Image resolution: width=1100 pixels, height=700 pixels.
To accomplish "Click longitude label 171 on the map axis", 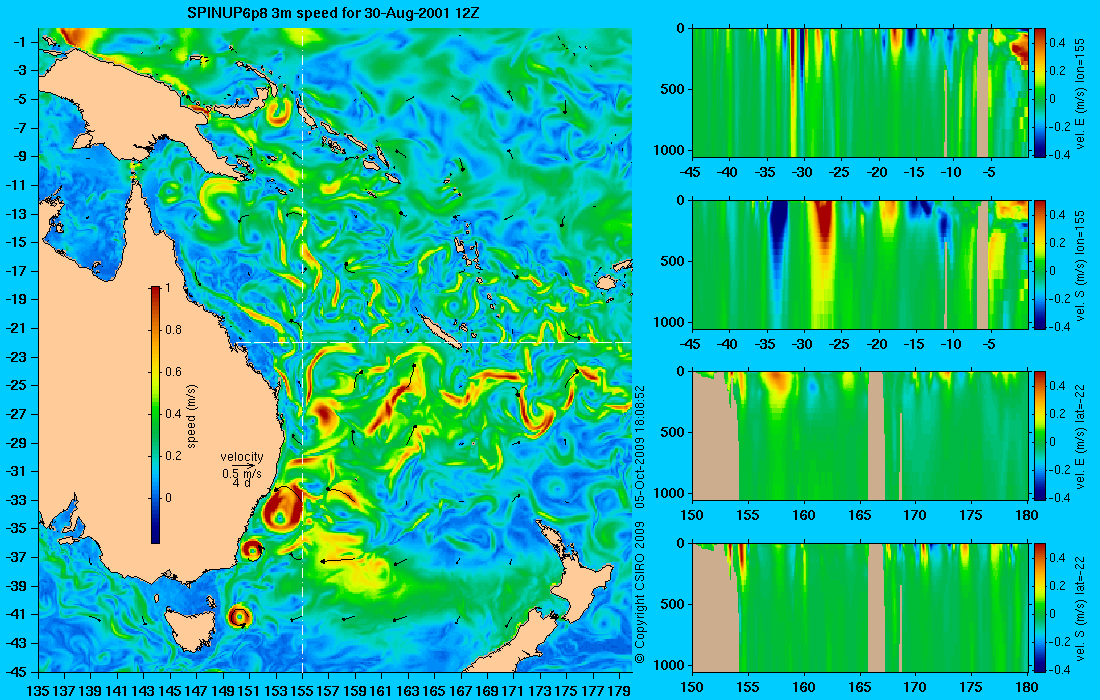I will tap(514, 691).
